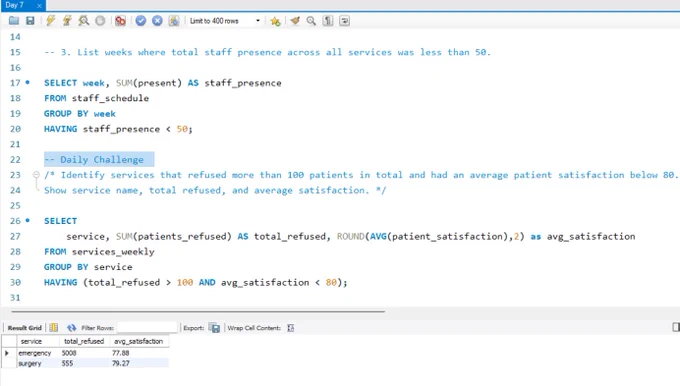680x386 pixels.
Task: Toggle the result side panel
Action: (x=676, y=327)
